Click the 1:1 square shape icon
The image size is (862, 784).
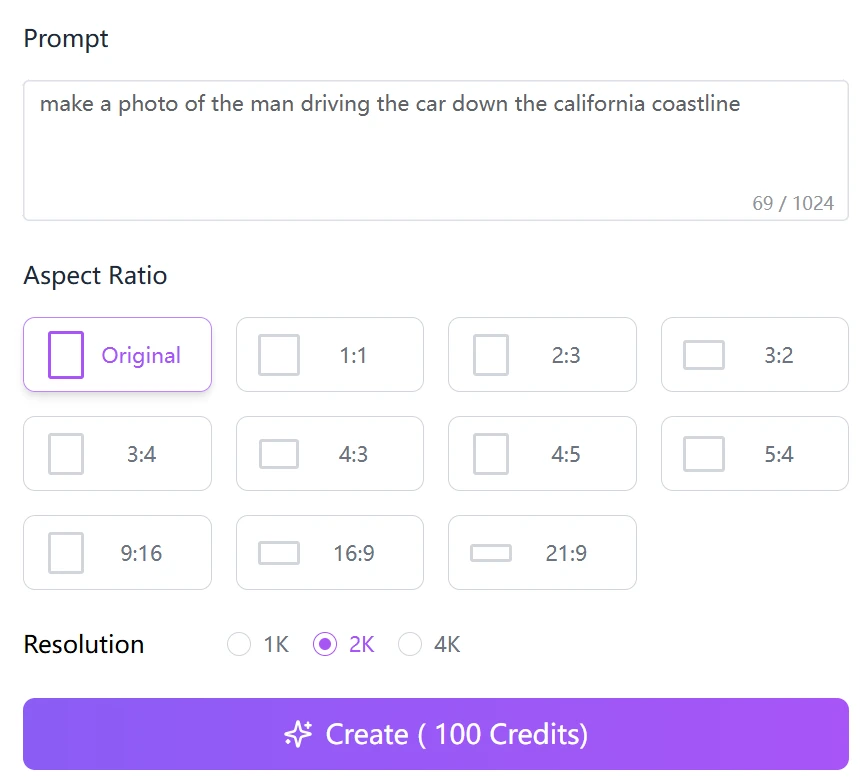click(x=279, y=355)
